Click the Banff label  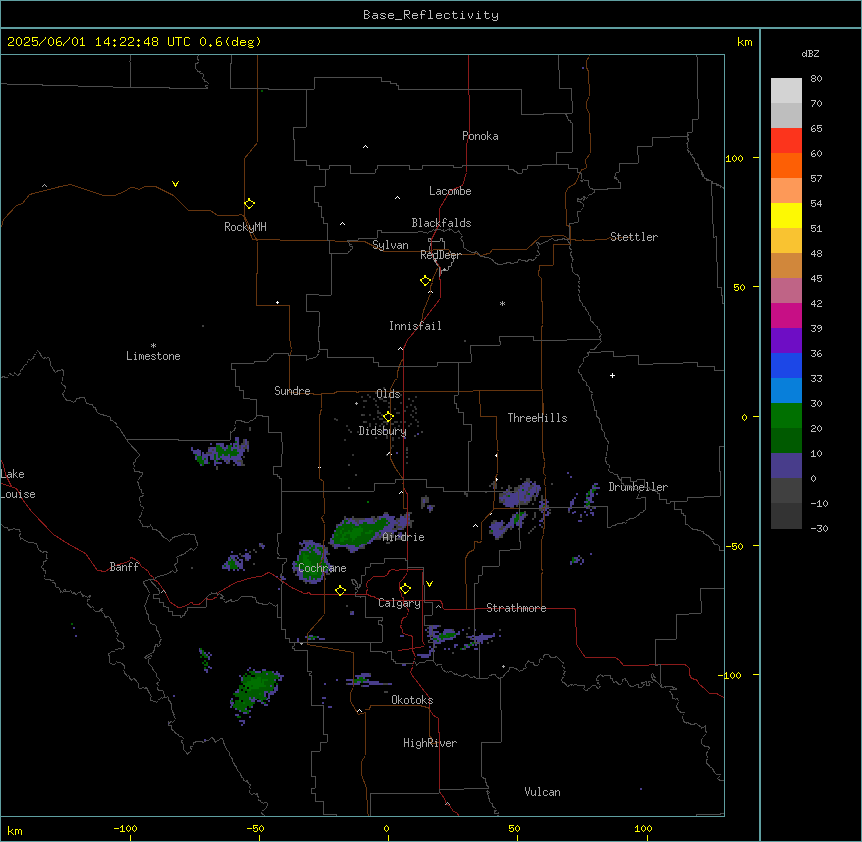(x=124, y=567)
